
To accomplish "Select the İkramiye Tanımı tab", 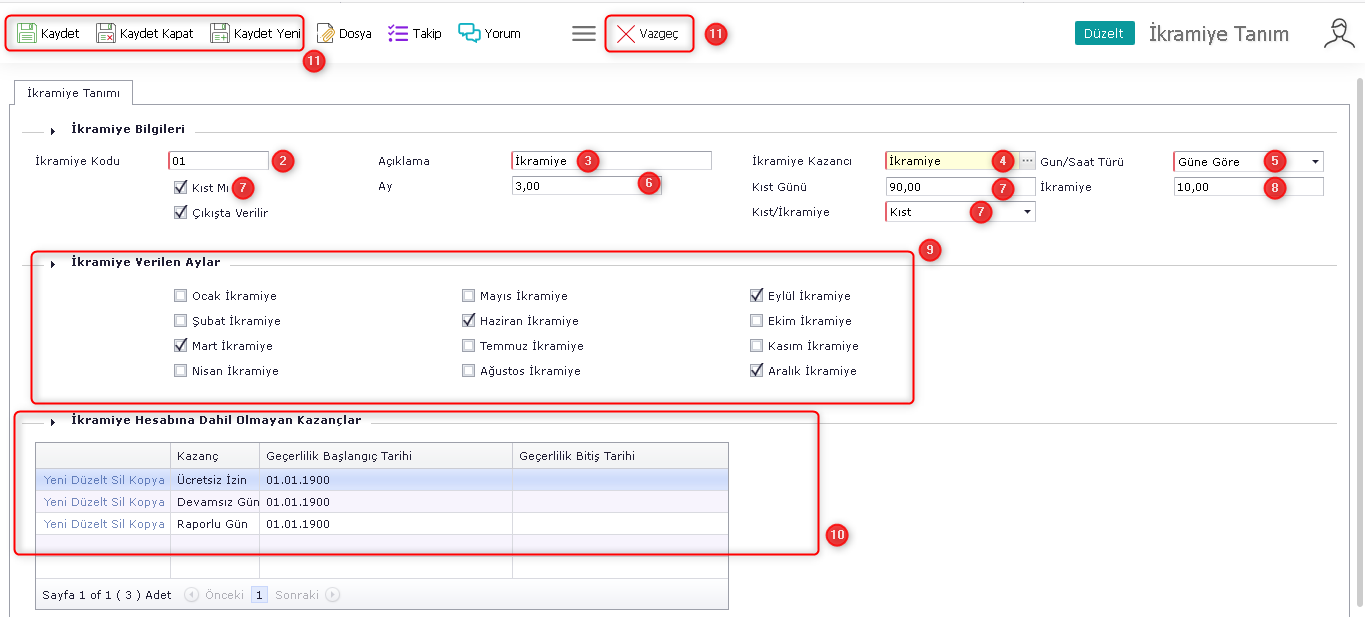I will pyautogui.click(x=73, y=93).
